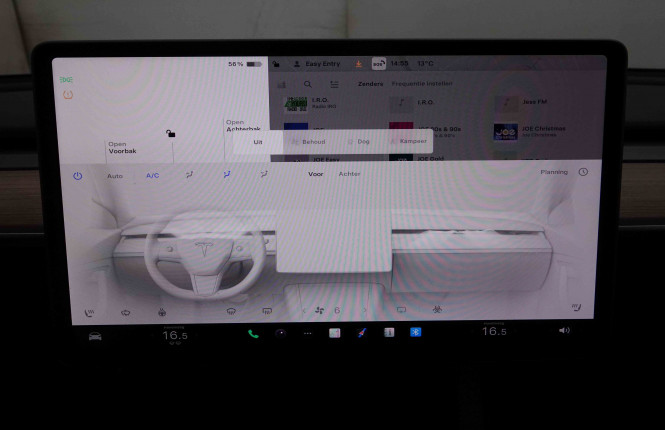The width and height of the screenshot is (665, 430).
Task: Adjust the driver temperature 16.5 setting
Action: pos(175,334)
